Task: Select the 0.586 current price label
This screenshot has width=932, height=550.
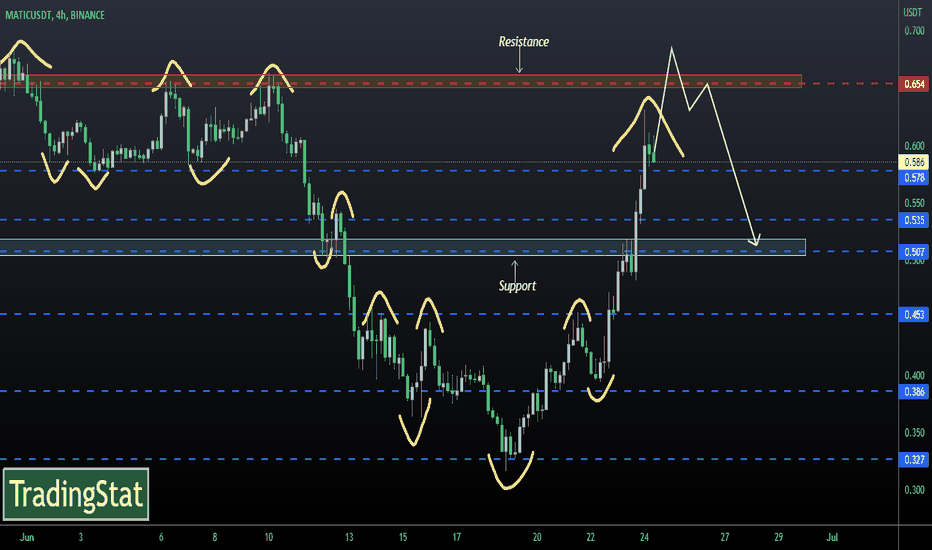Action: coord(914,162)
